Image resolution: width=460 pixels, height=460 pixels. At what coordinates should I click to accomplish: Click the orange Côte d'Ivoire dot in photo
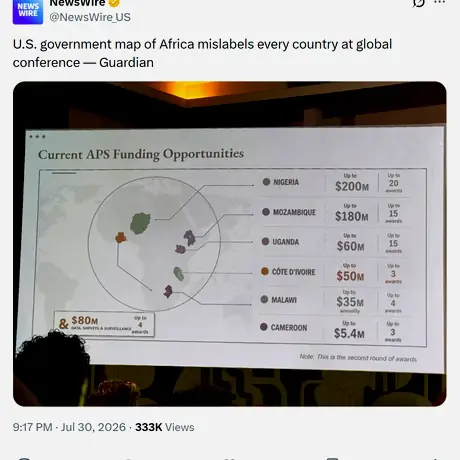[265, 271]
